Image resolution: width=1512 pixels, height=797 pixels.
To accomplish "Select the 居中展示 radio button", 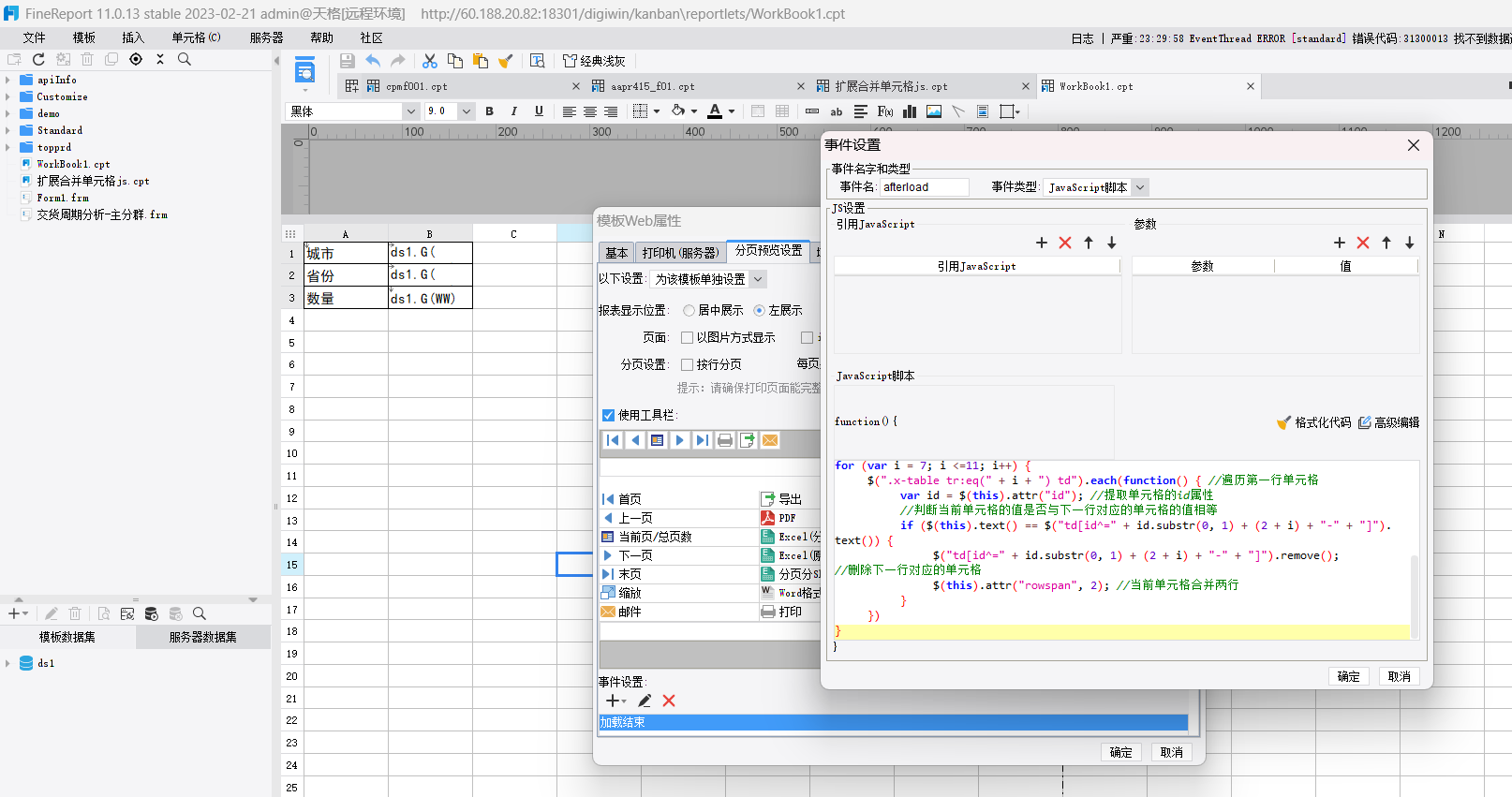I will tap(689, 310).
